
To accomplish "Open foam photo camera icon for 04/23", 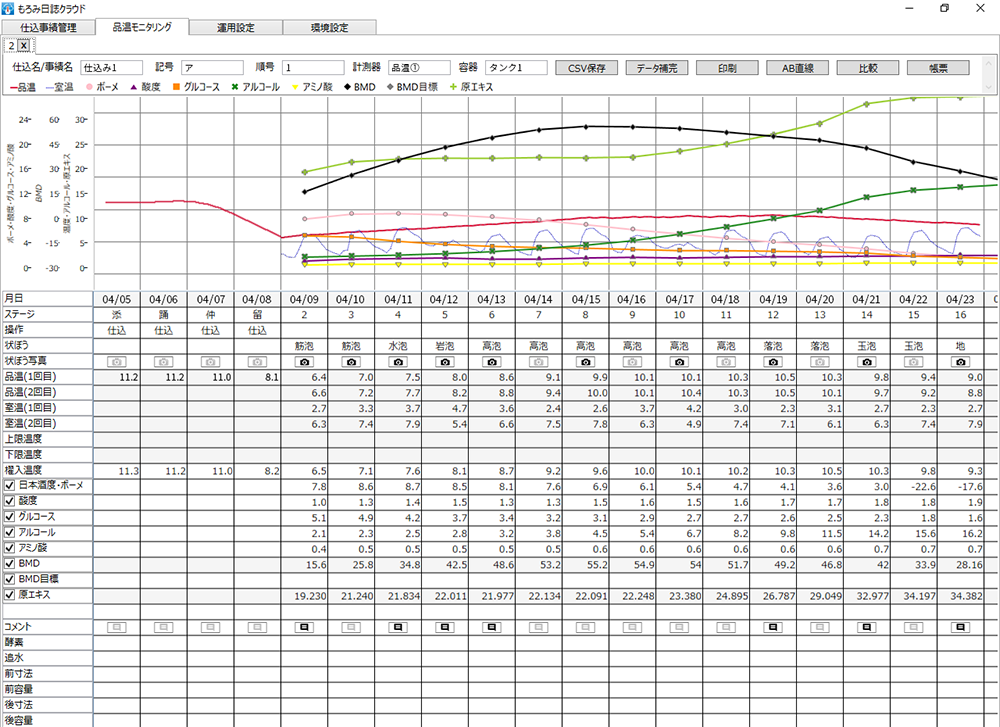I will [x=960, y=362].
